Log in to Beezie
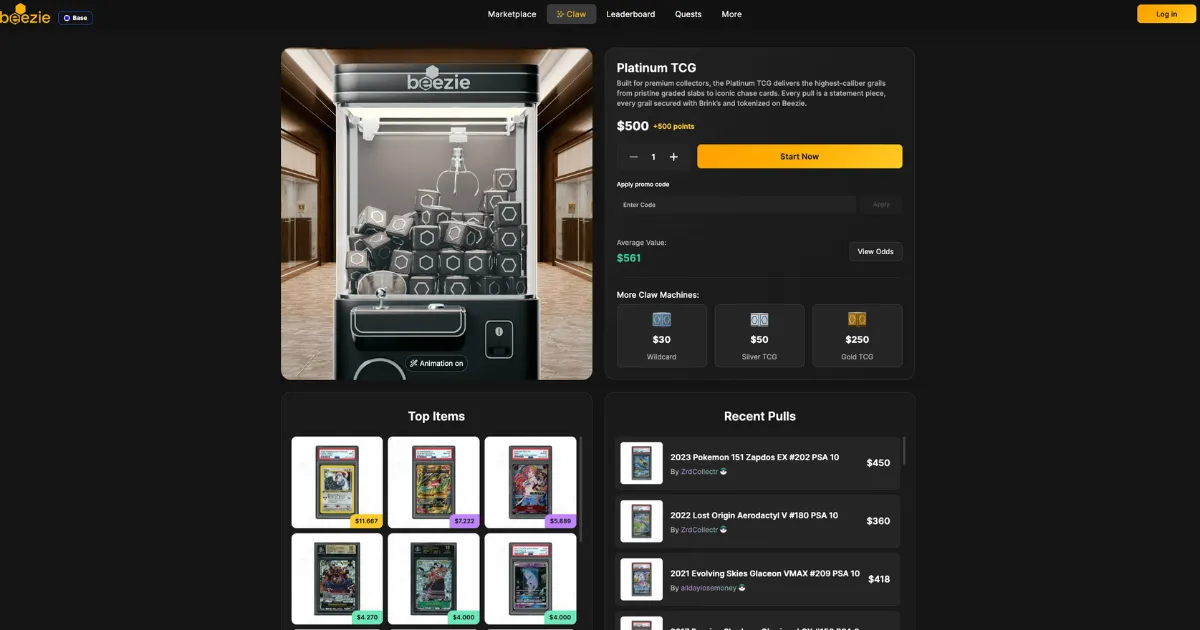1200x630 pixels. tap(1165, 14)
